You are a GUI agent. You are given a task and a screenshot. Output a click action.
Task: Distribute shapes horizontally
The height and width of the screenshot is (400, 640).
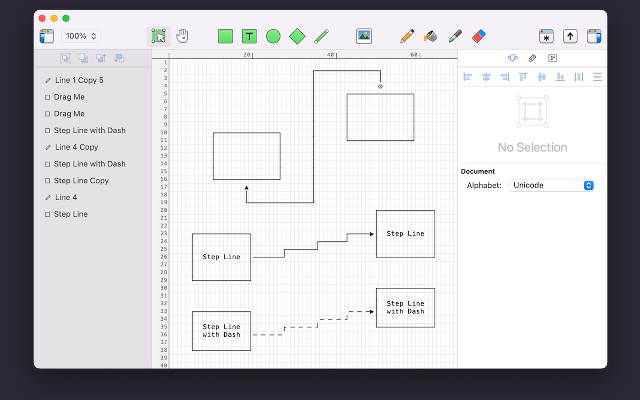[x=579, y=77]
